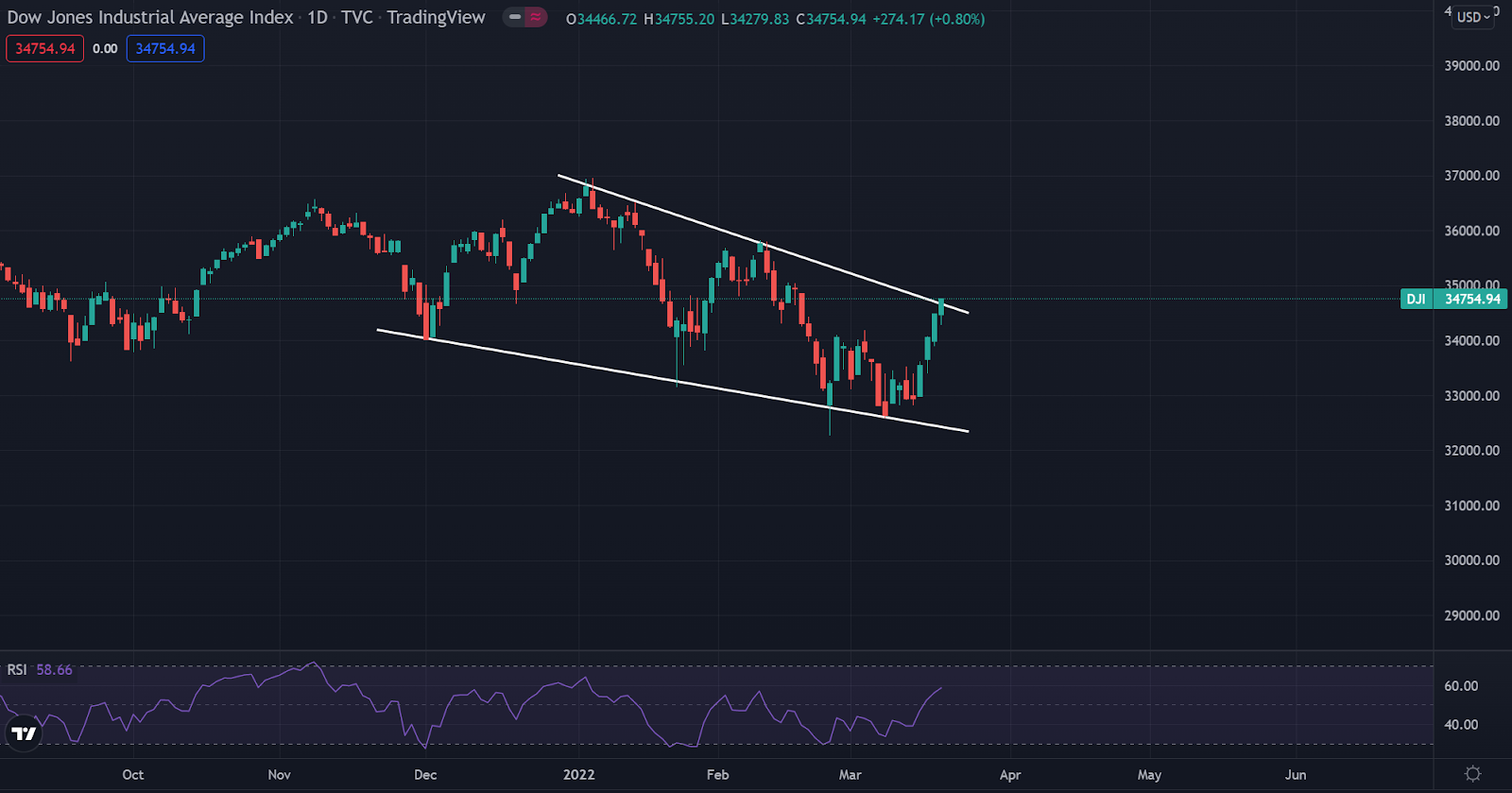
Task: Click the Apr label on time axis
Action: pos(1010,775)
